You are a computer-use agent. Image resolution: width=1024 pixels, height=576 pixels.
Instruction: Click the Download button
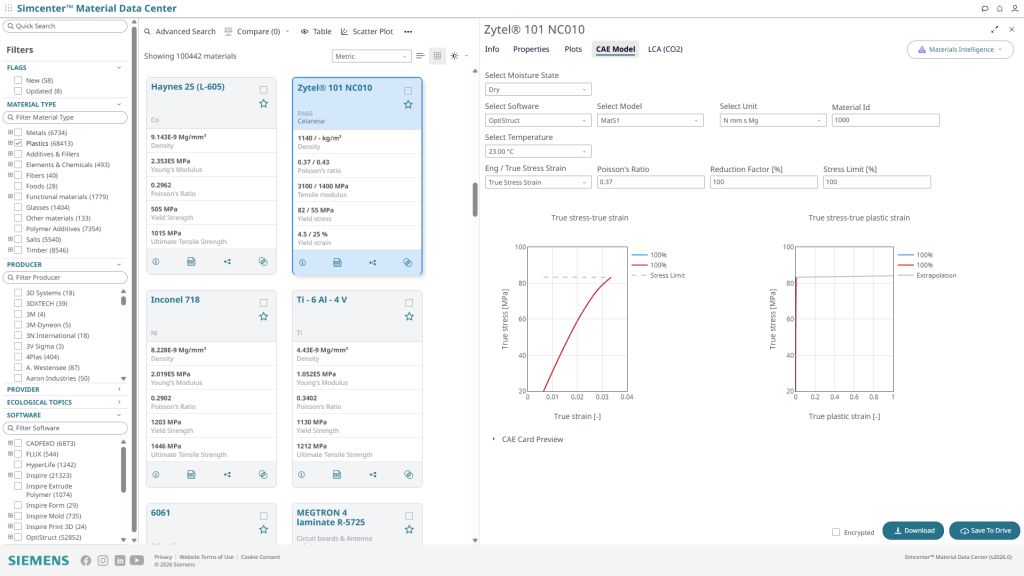pos(913,531)
